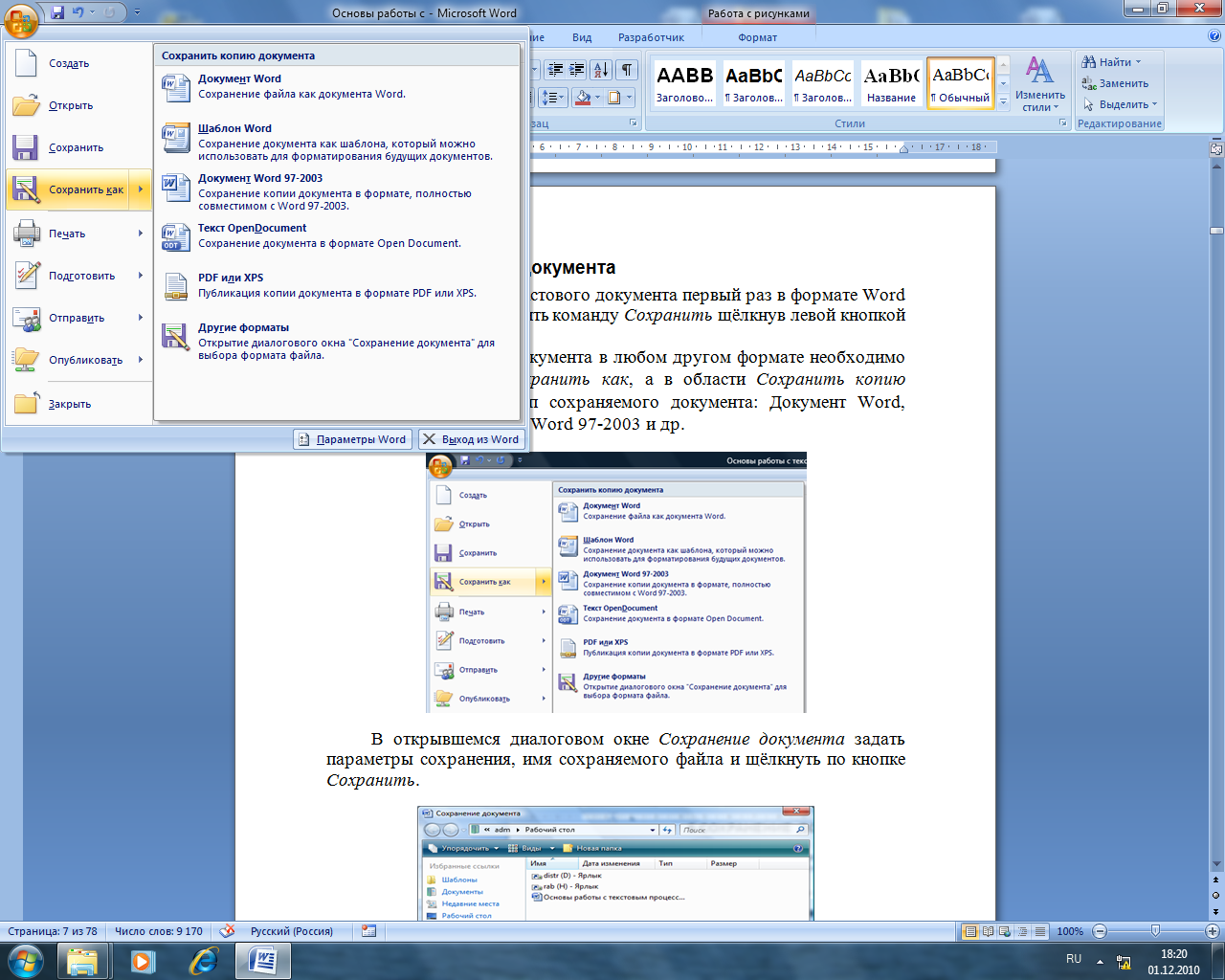Viewport: 1225px width, 980px height.
Task: Select Открыть in the Office menu
Action: click(78, 105)
